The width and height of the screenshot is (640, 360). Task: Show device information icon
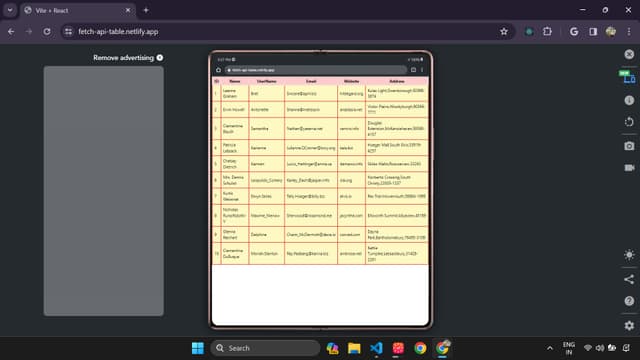click(x=629, y=100)
